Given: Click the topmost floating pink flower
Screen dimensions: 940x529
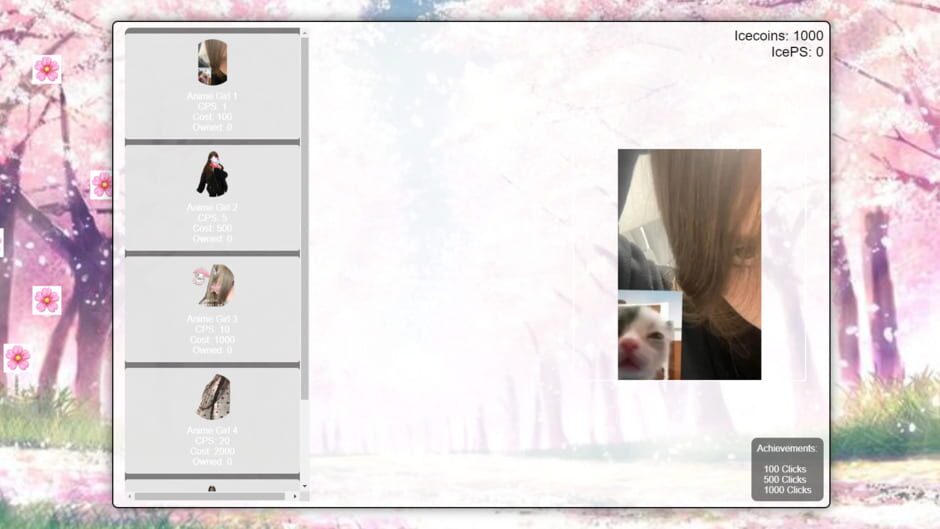Looking at the screenshot, I should click(x=46, y=69).
